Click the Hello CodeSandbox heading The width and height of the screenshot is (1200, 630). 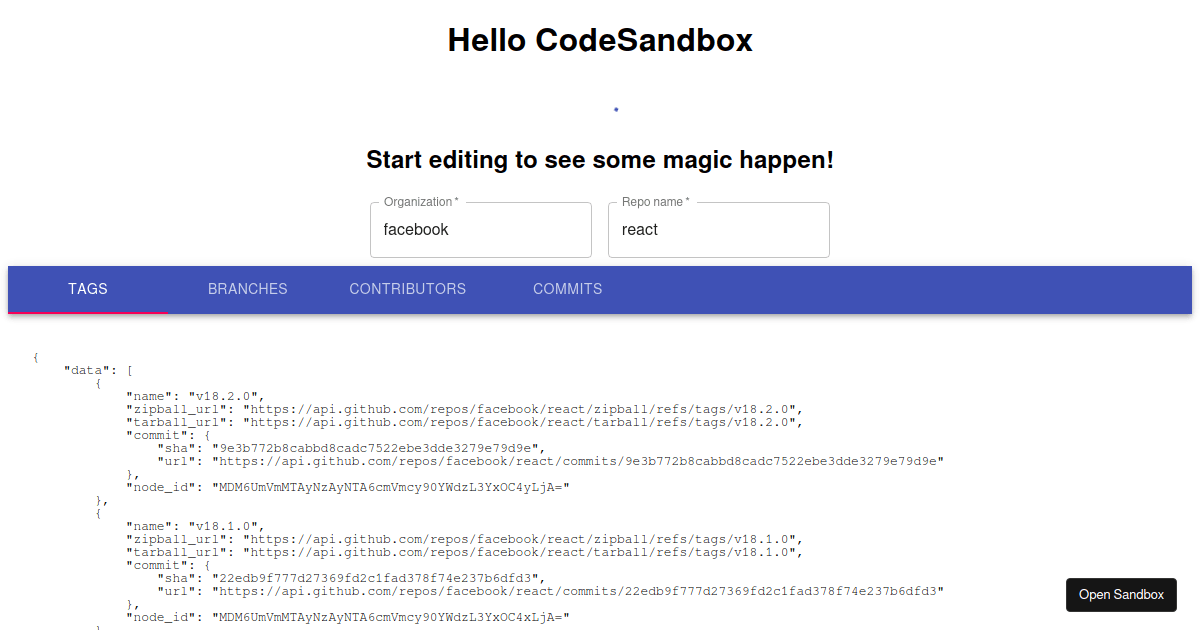600,41
